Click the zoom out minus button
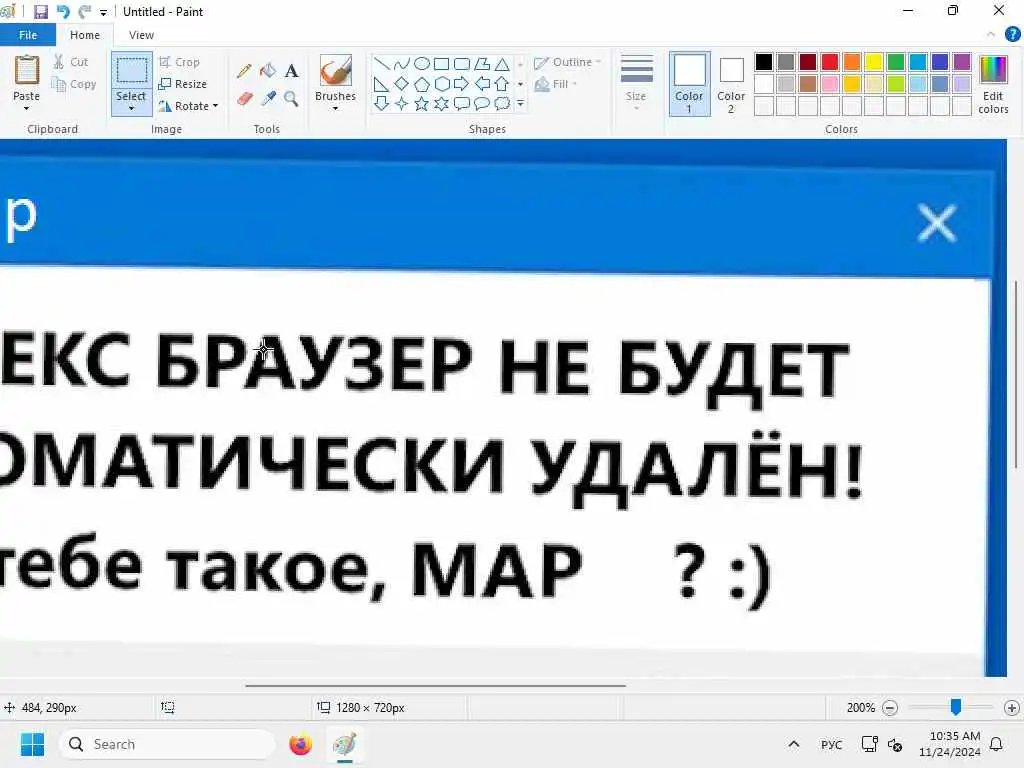Image resolution: width=1024 pixels, height=768 pixels. pos(889,707)
